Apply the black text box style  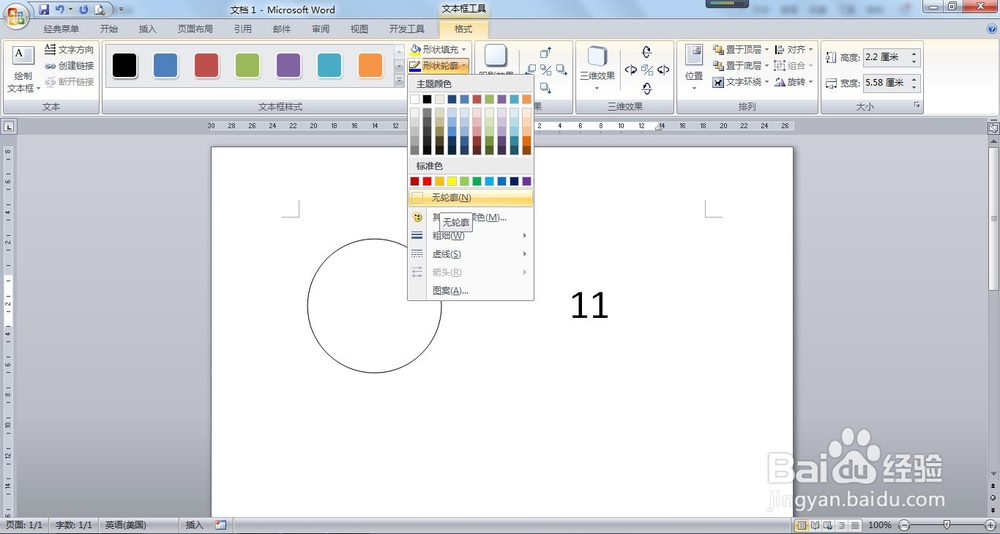[x=124, y=65]
